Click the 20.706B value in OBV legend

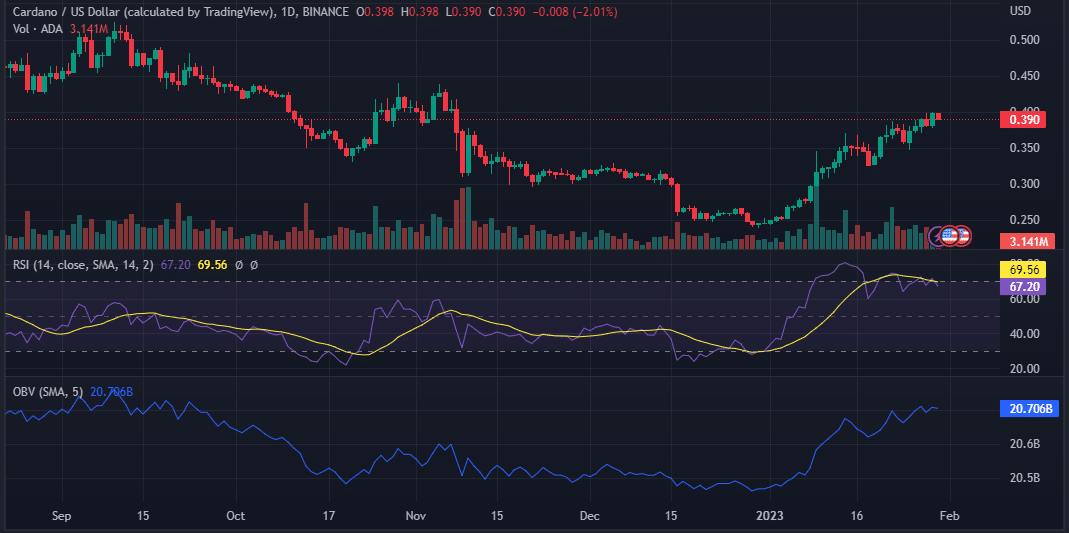(112, 391)
